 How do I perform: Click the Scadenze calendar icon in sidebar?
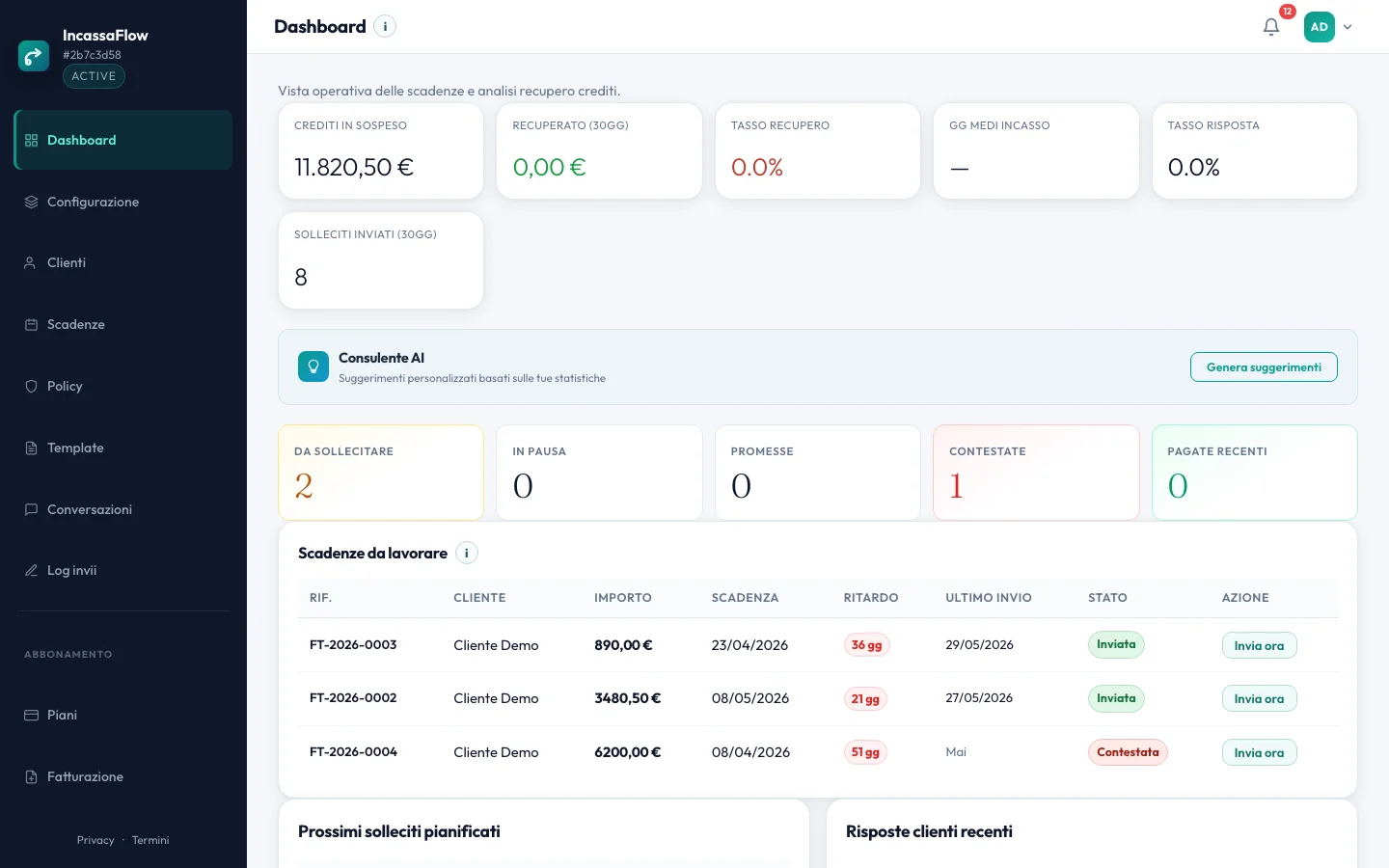point(31,325)
